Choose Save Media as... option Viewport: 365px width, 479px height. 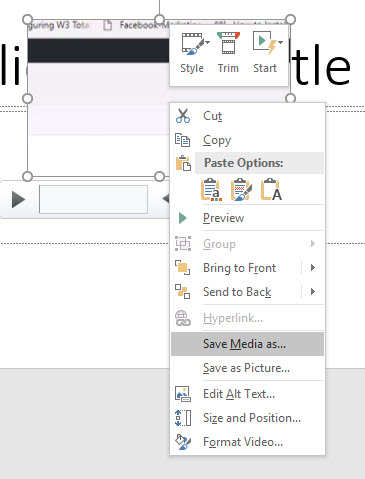pos(247,344)
